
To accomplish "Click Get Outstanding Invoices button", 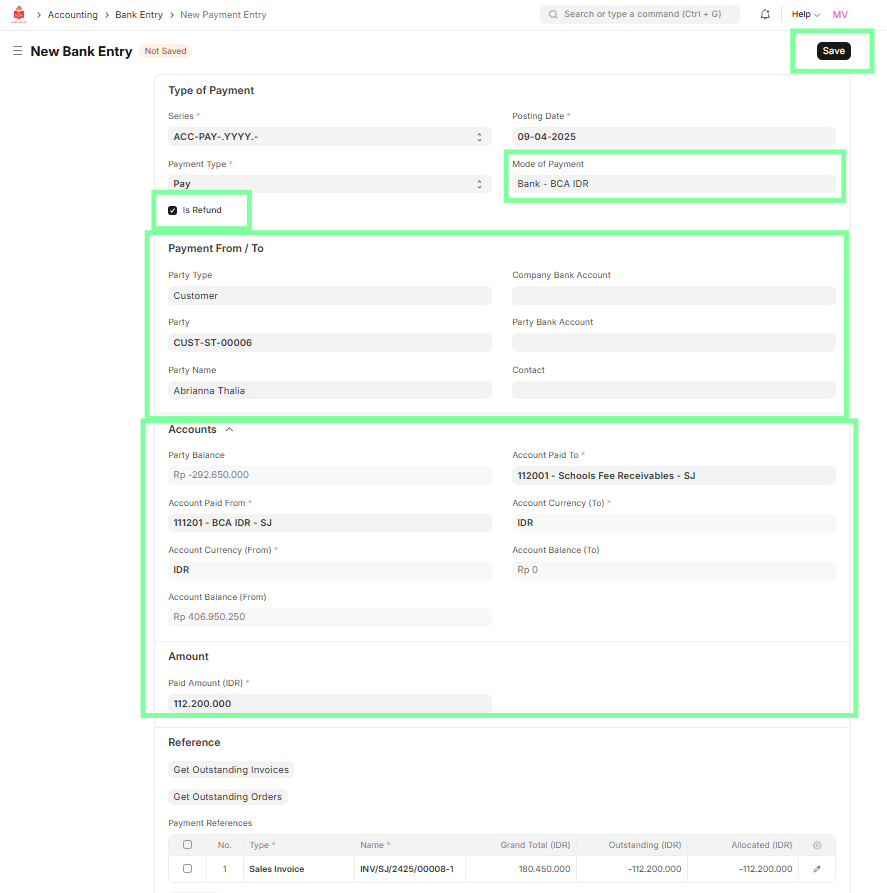I will click(x=231, y=770).
